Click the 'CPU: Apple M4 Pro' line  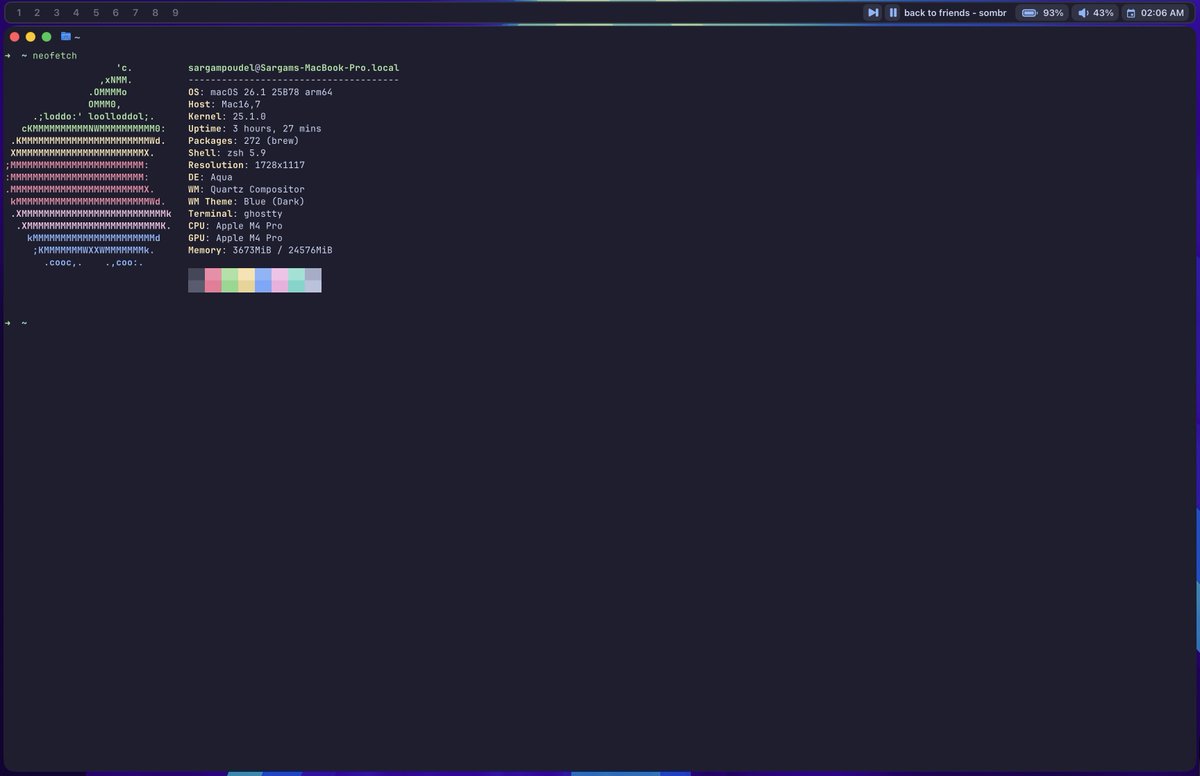(235, 226)
